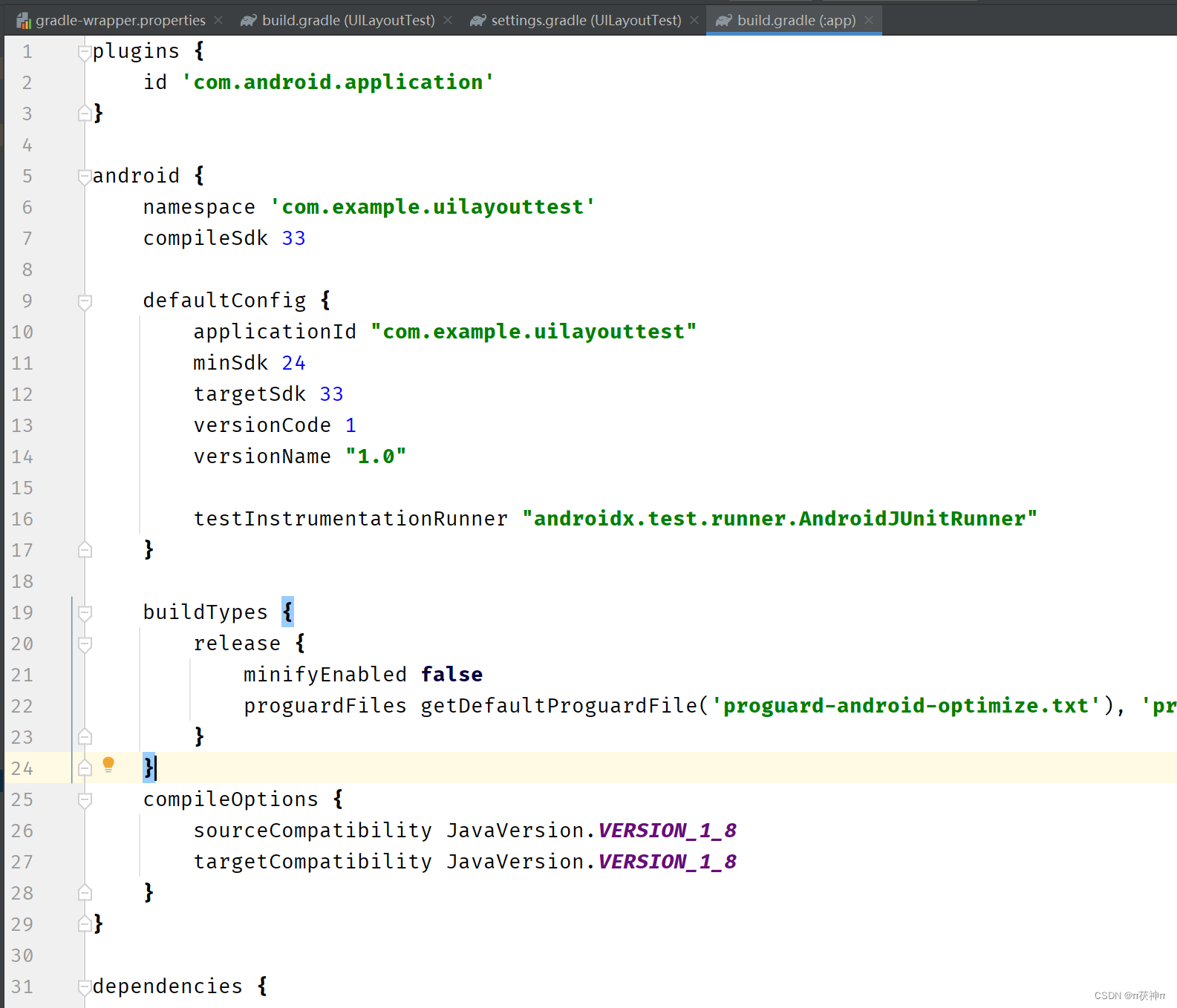The width and height of the screenshot is (1177, 1008).
Task: Close gradle-wrapper.properties tab
Action: click(218, 20)
